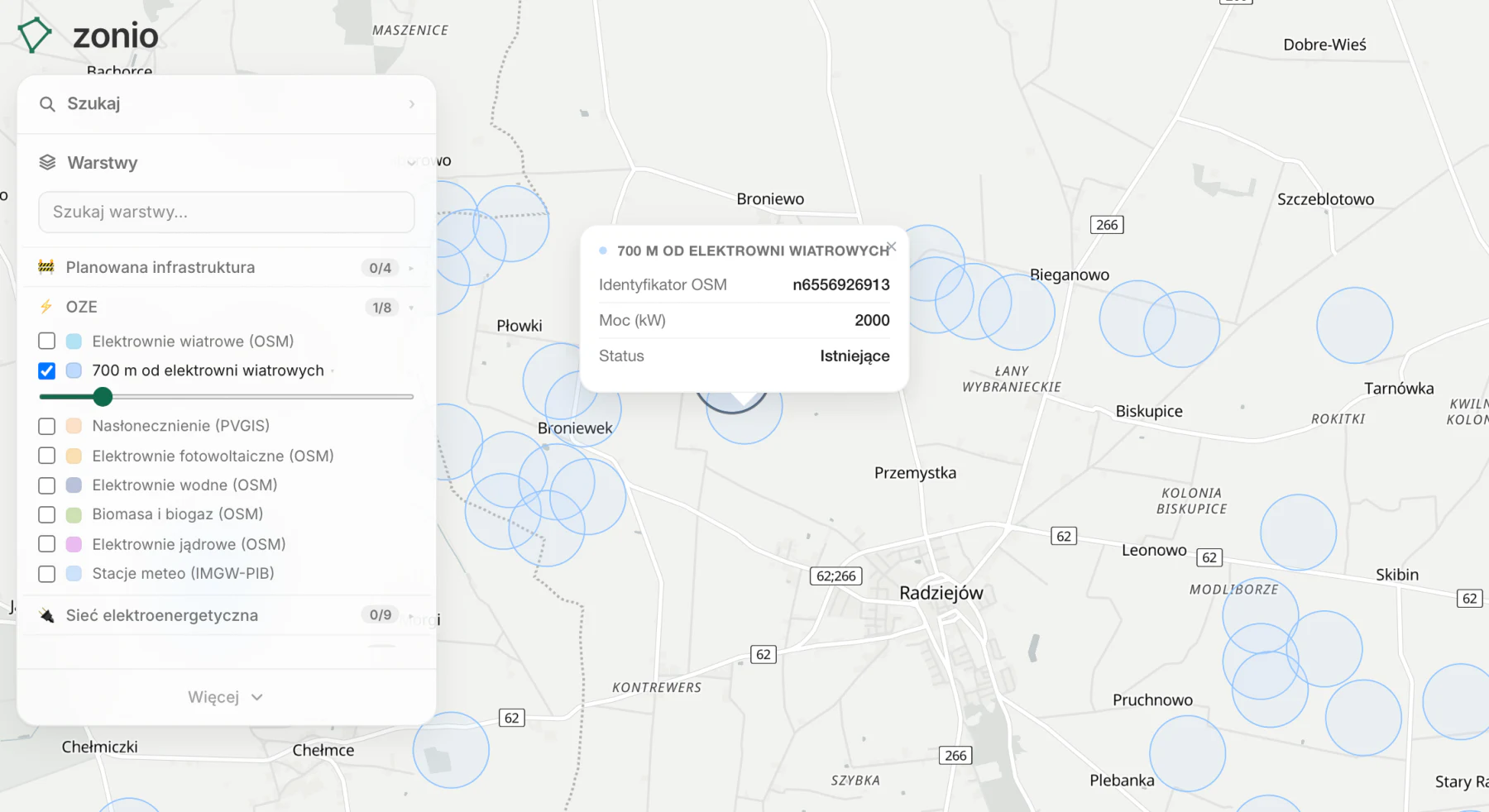Click the wind buffer distance slider handle

103,397
